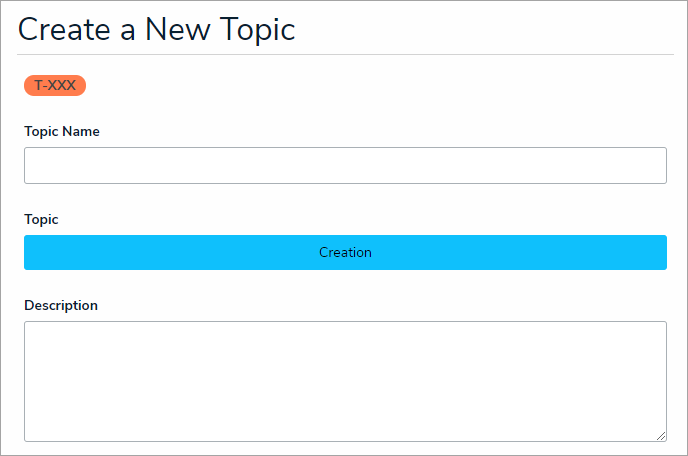This screenshot has height=456, width=688.
Task: Focus the Description text area
Action: (x=345, y=380)
